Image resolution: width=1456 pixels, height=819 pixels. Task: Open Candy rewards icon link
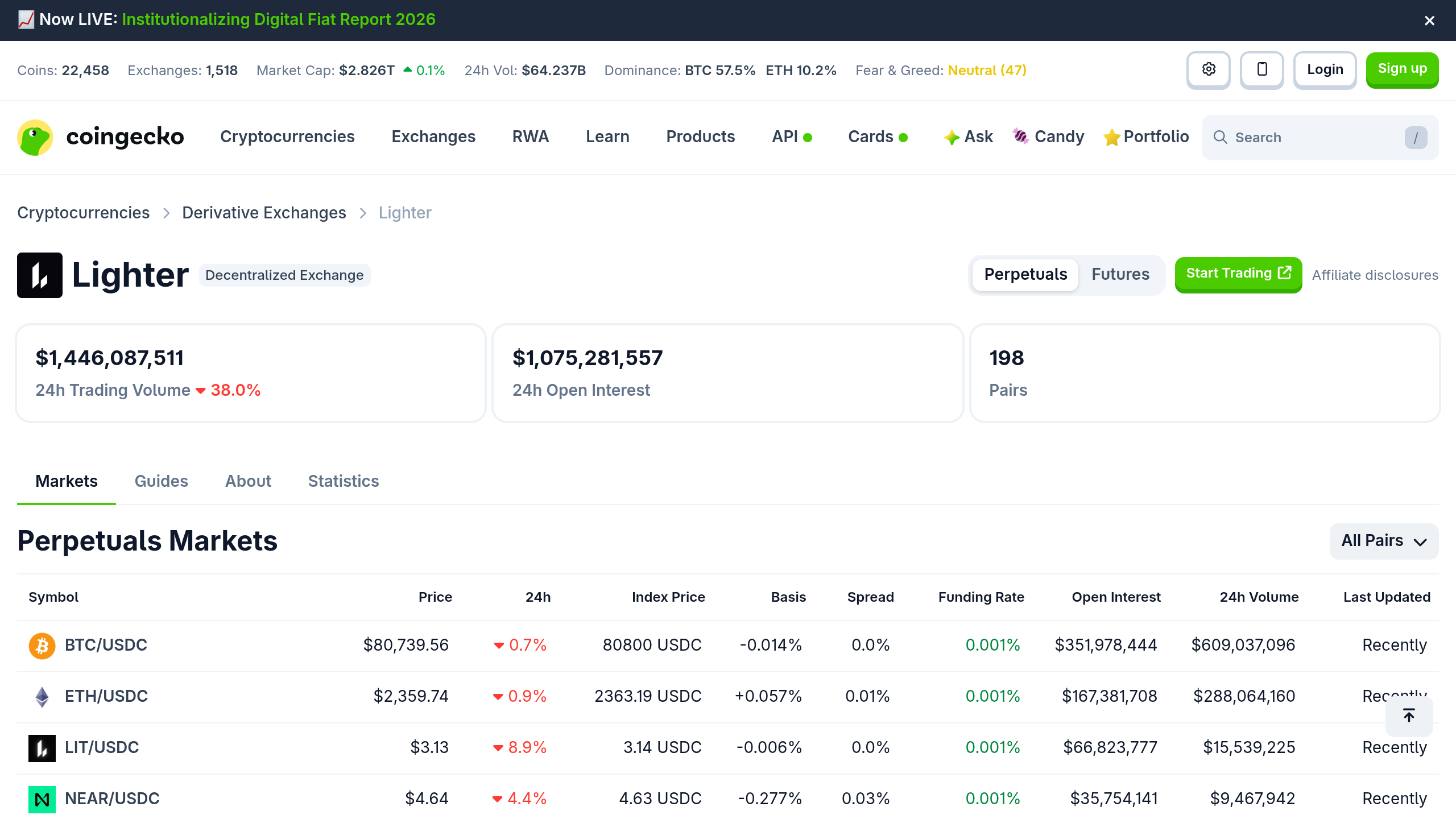click(1048, 137)
